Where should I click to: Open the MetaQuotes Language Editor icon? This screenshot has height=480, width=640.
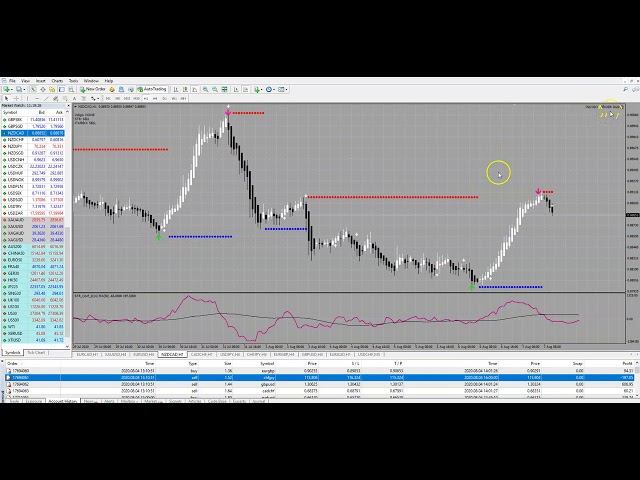114,89
